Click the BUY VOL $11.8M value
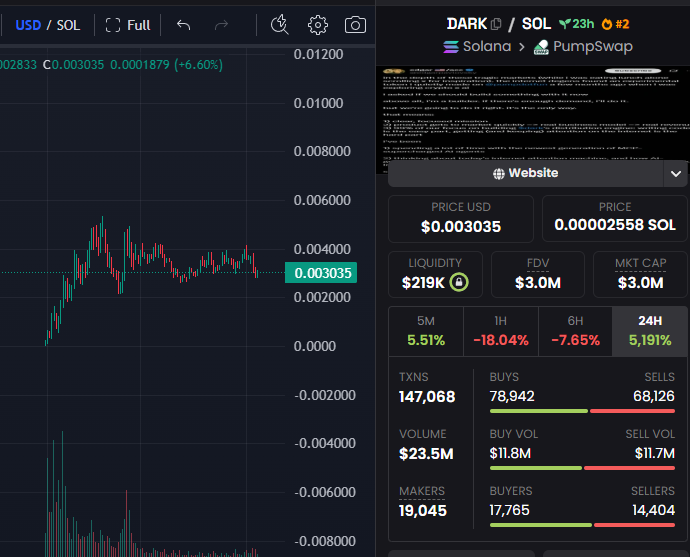The width and height of the screenshot is (690, 557). point(510,453)
